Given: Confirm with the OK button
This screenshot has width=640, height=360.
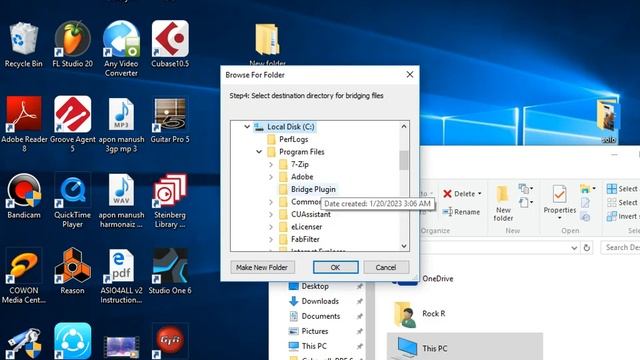Looking at the screenshot, I should (336, 267).
